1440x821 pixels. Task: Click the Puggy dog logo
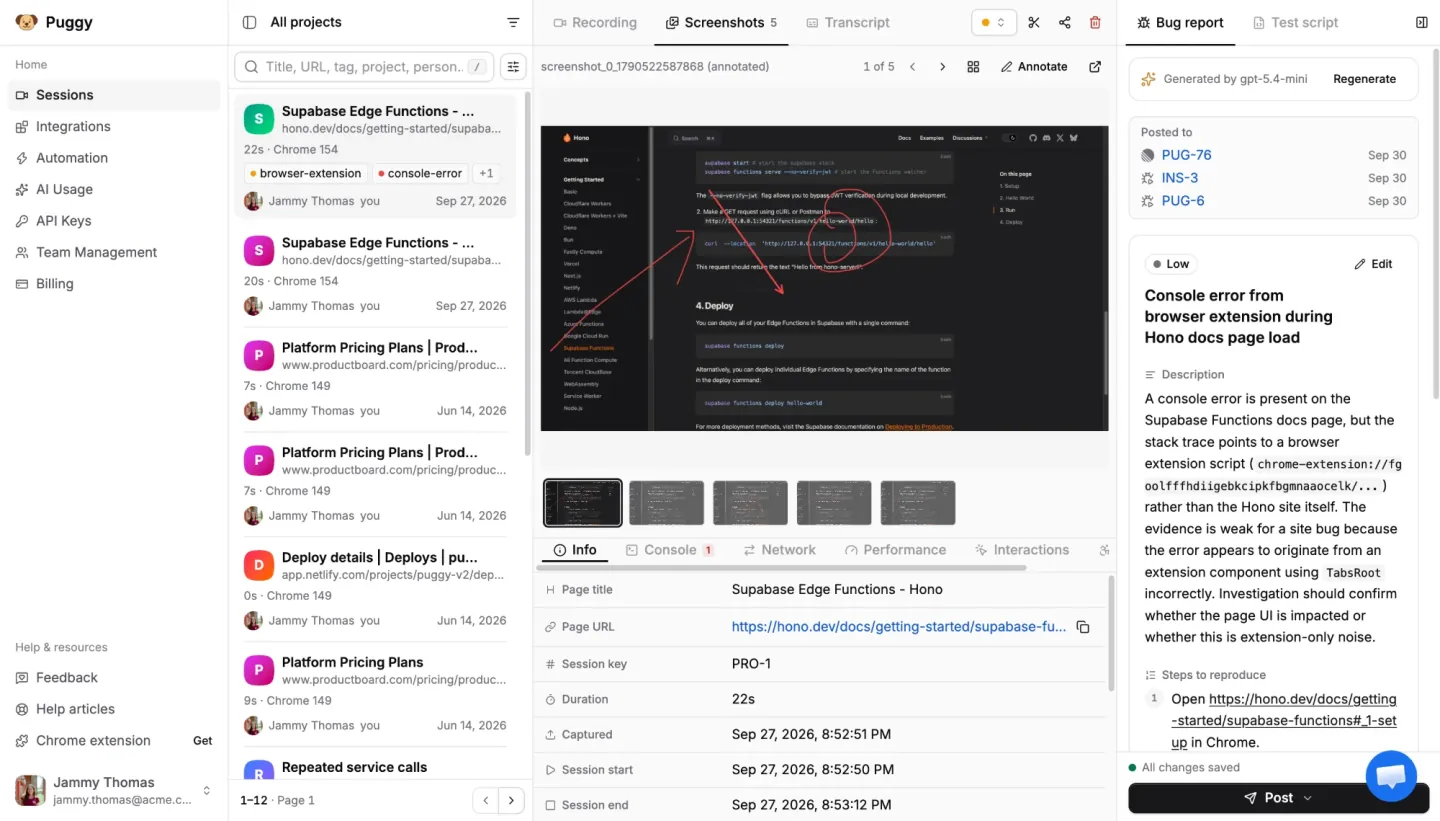point(26,22)
